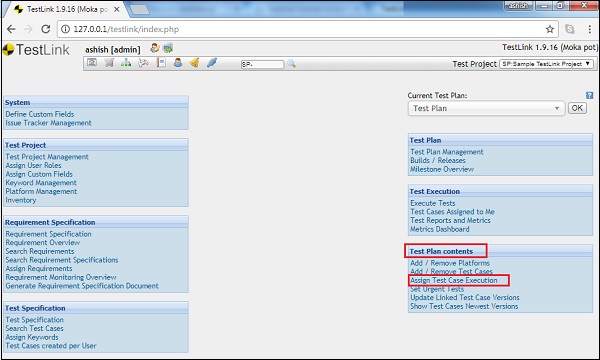Click the TestLink logo
Screen dimensions: 600x360
[36, 50]
